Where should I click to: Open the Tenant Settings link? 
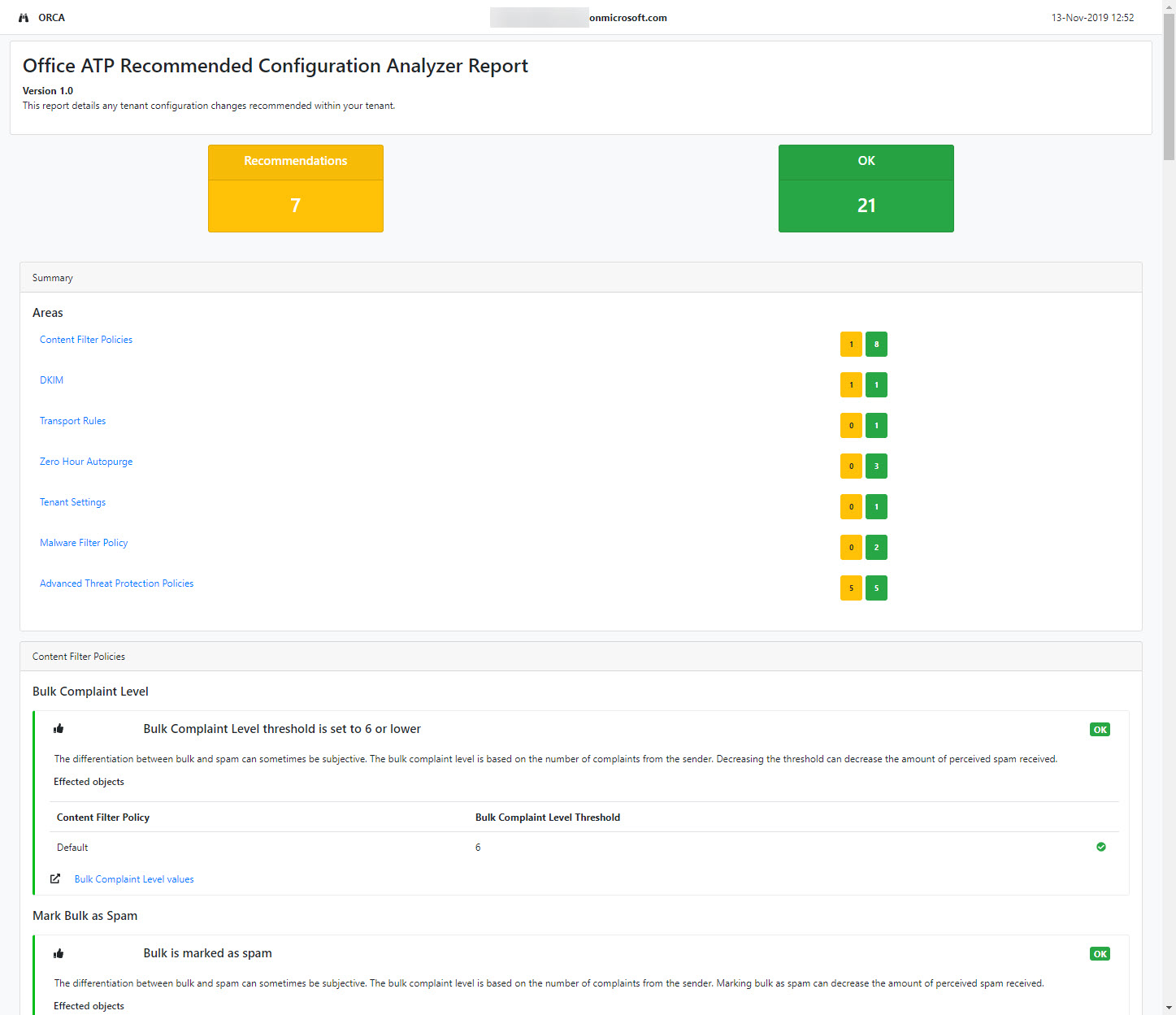pos(72,502)
